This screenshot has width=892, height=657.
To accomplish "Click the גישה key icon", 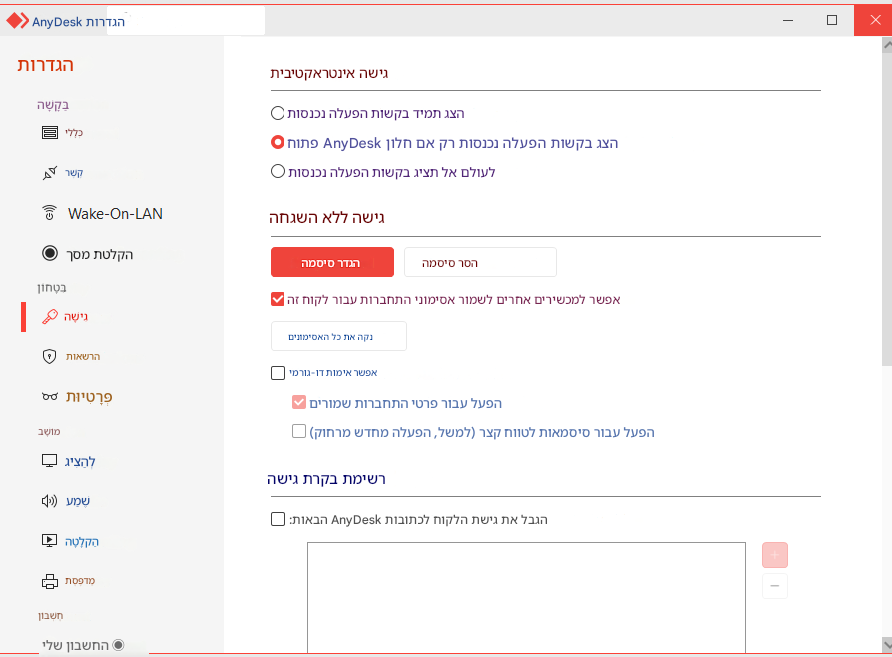I will [50, 316].
